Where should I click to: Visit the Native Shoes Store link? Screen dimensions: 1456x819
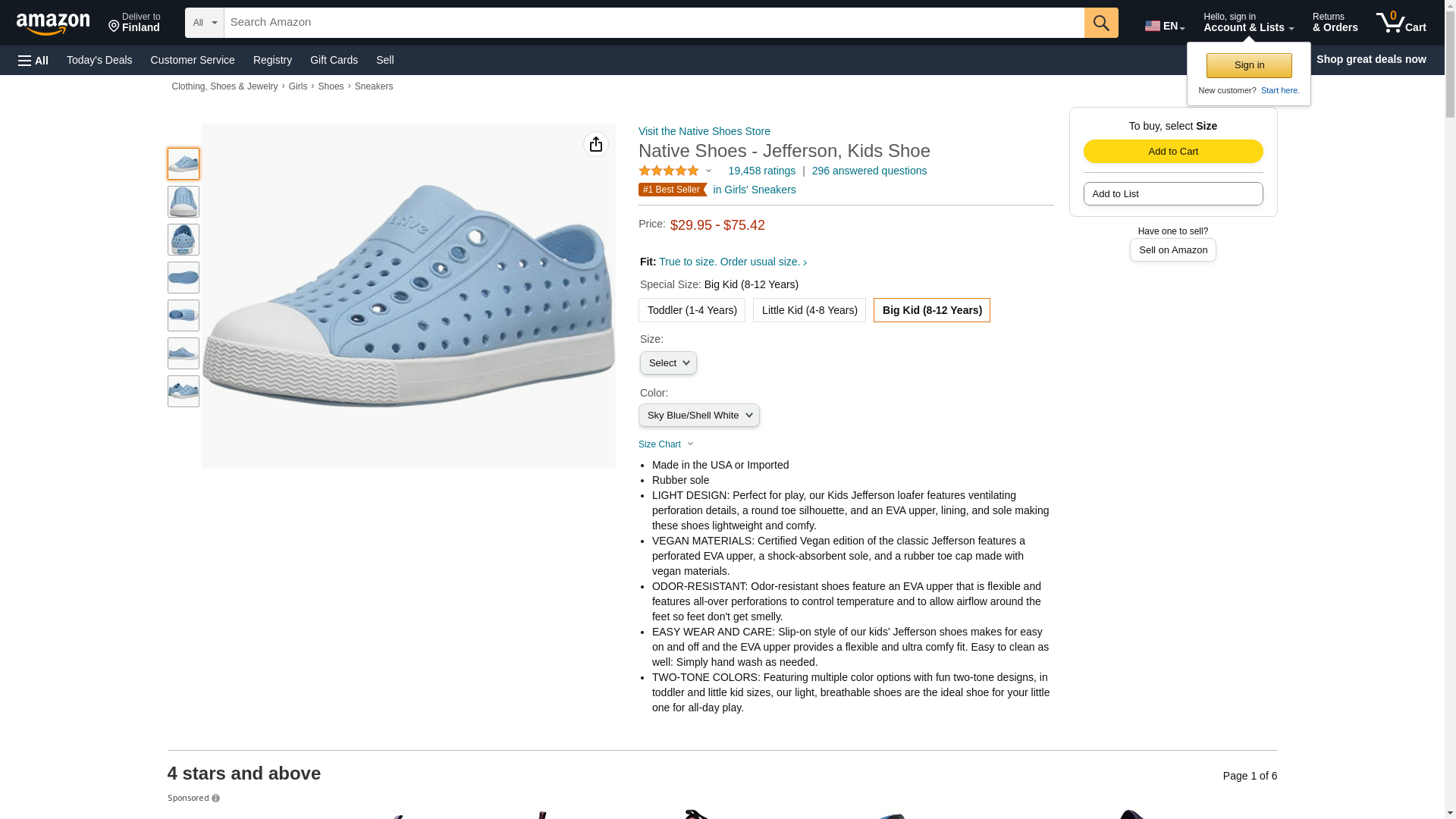pos(704,131)
